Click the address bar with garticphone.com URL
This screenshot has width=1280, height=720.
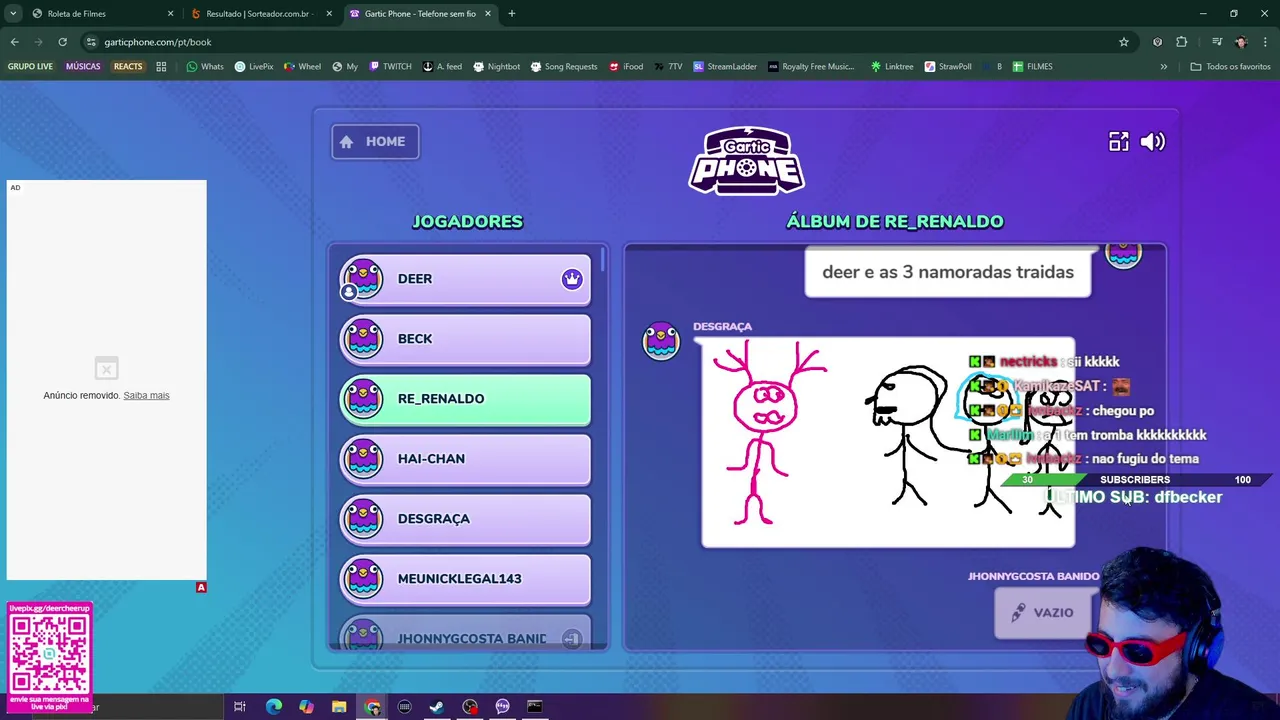pyautogui.click(x=600, y=42)
